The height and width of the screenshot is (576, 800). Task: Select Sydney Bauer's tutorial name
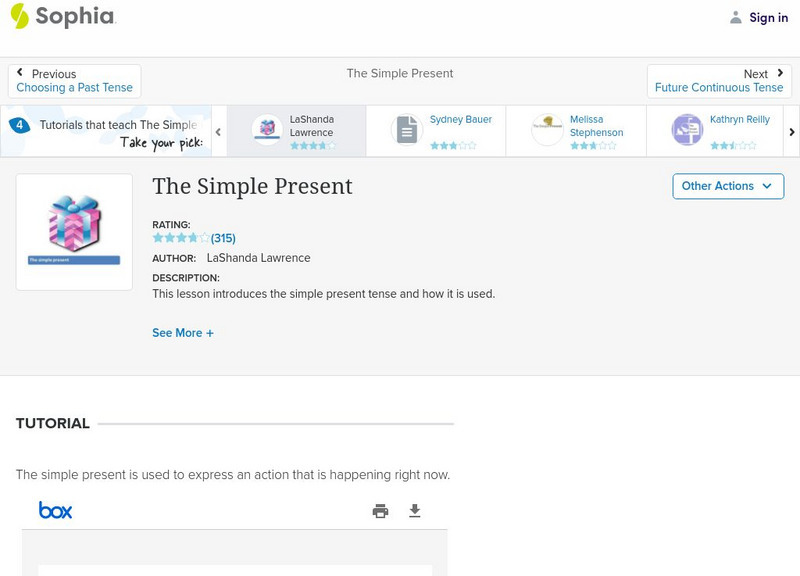coord(461,120)
